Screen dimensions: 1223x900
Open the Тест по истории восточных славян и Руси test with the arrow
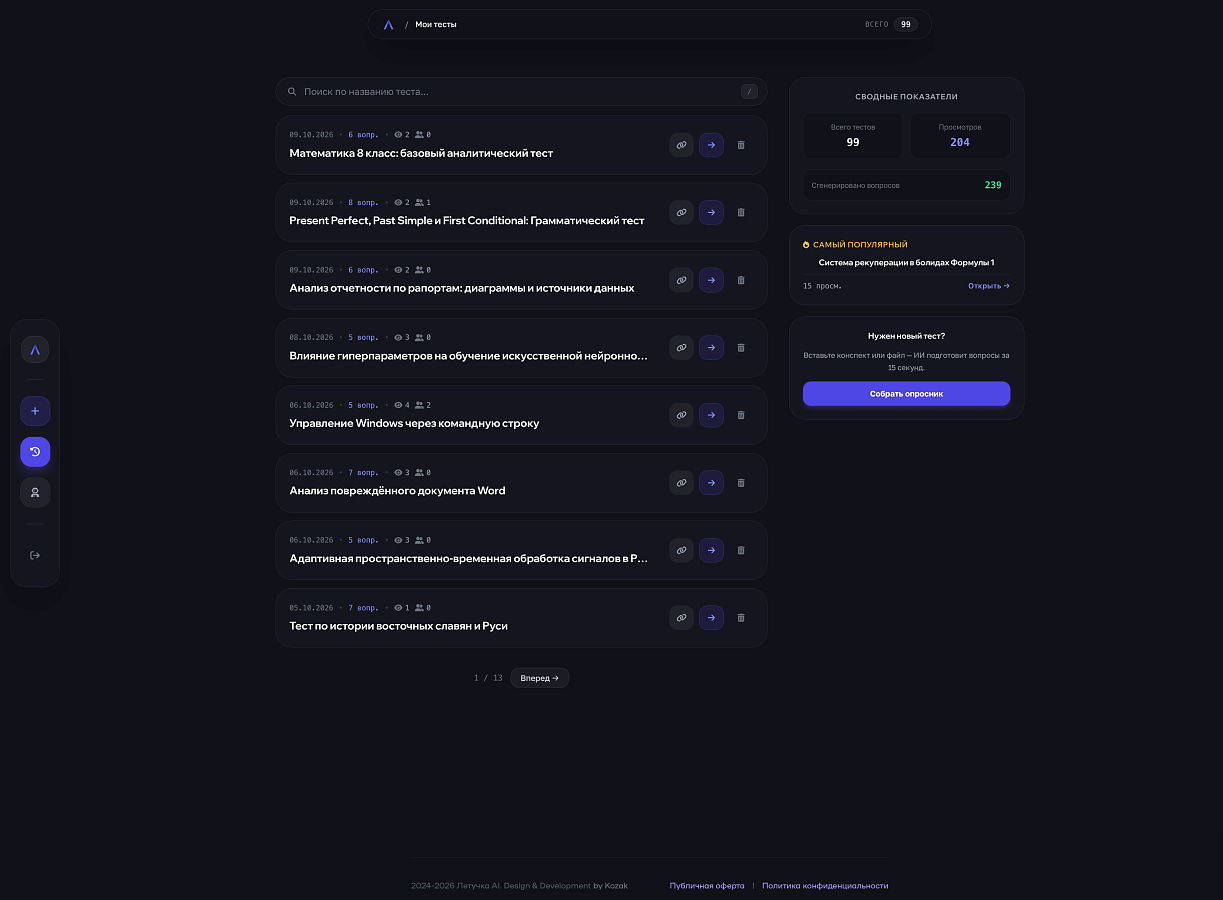coord(711,618)
